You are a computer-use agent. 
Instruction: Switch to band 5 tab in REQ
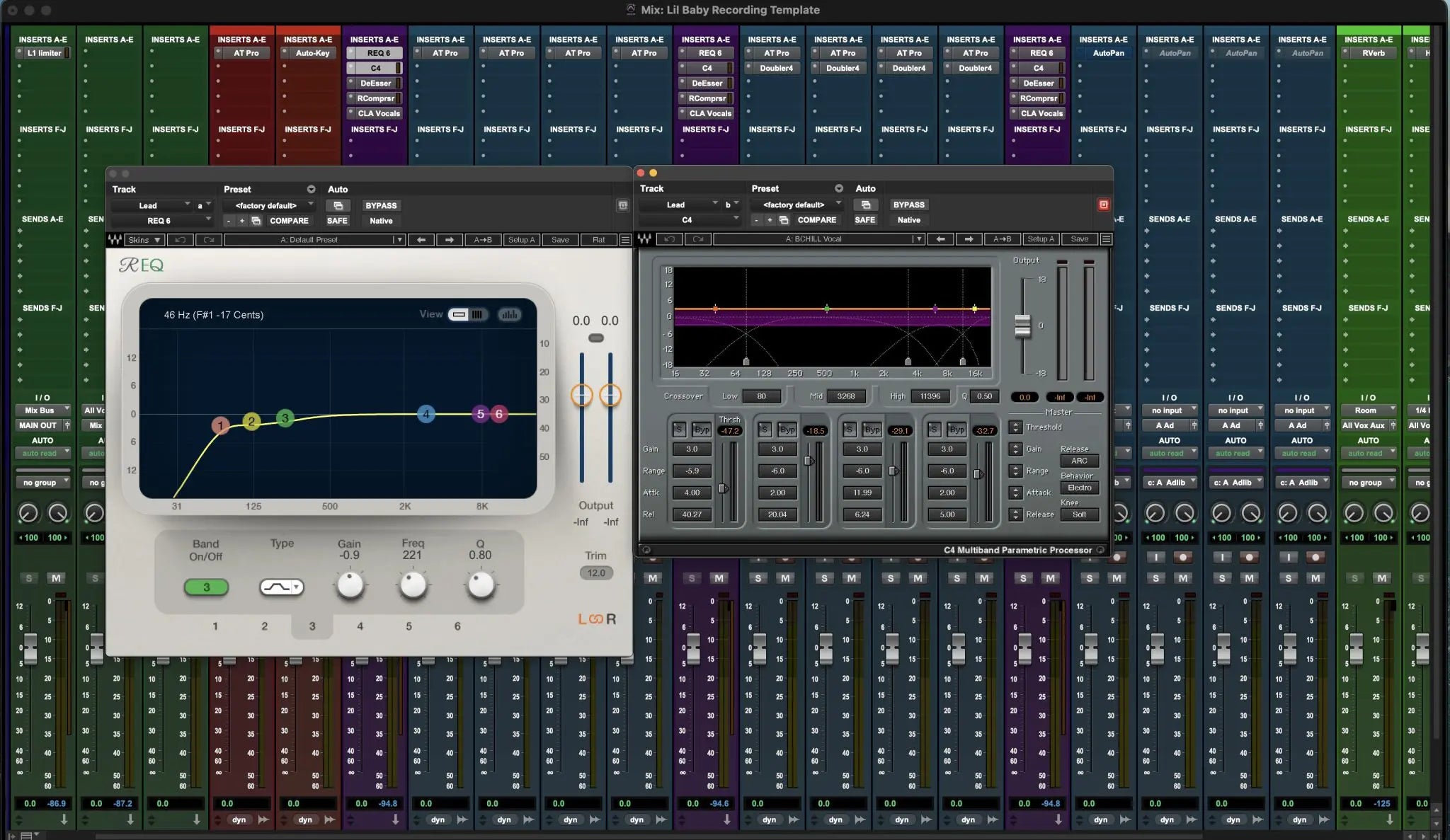[x=408, y=626]
